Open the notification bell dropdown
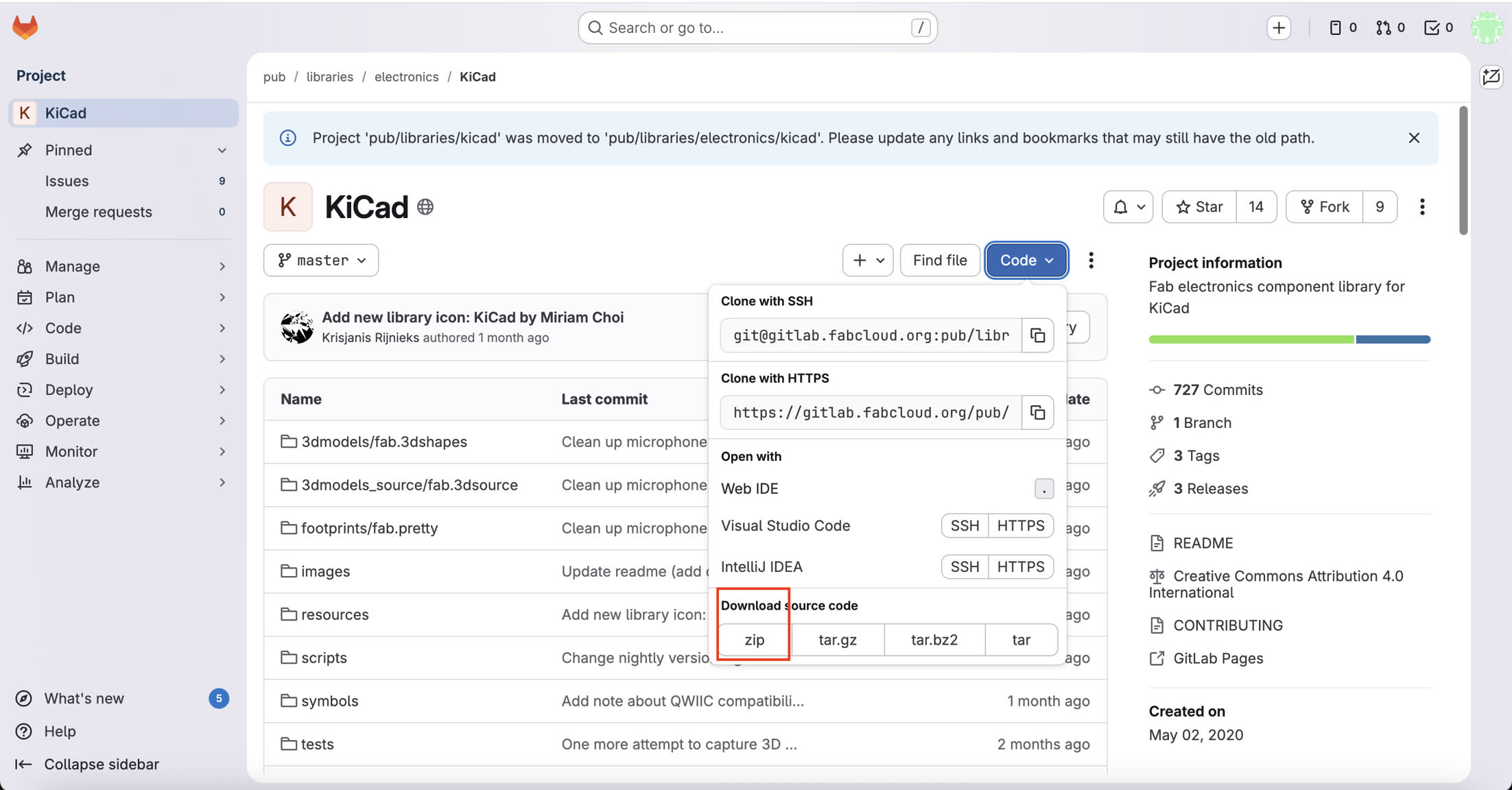This screenshot has width=1512, height=790. pyautogui.click(x=1128, y=206)
